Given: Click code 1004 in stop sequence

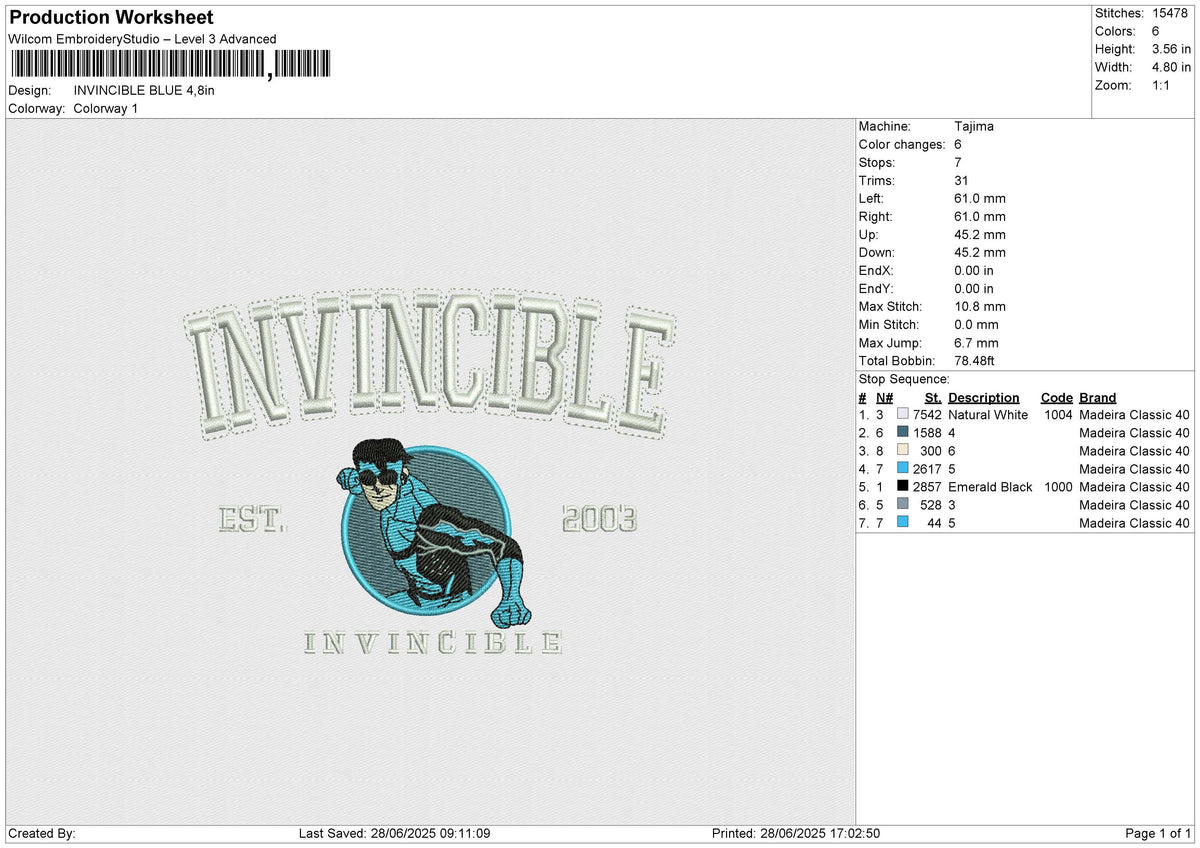Looking at the screenshot, I should click(x=1058, y=415).
